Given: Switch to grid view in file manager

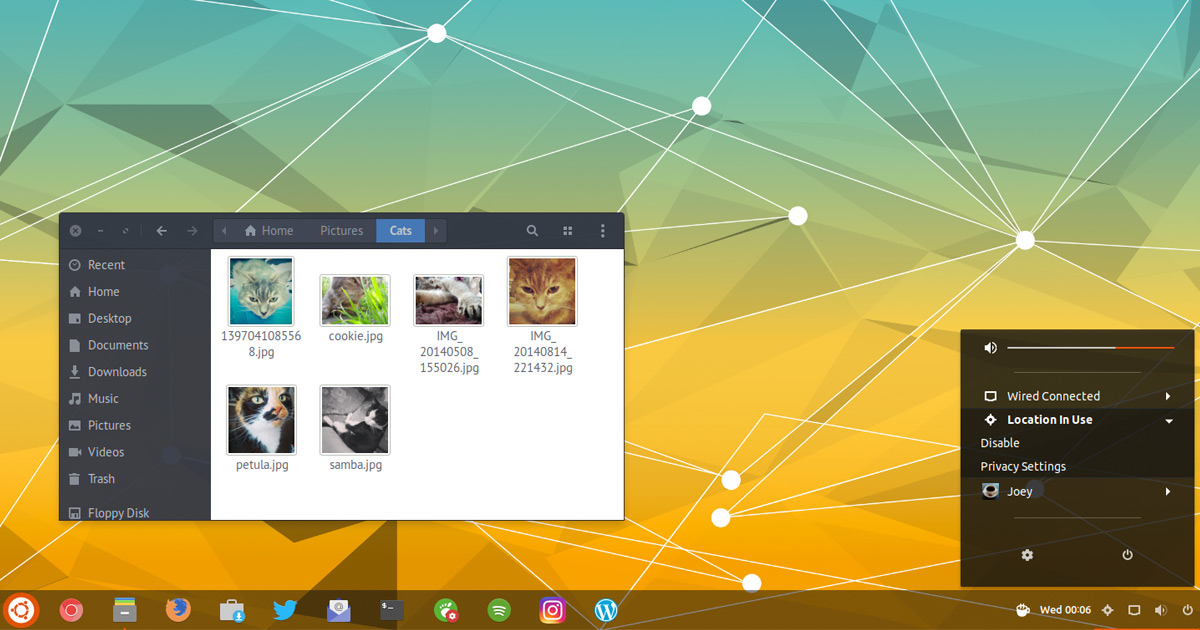Looking at the screenshot, I should [x=567, y=230].
